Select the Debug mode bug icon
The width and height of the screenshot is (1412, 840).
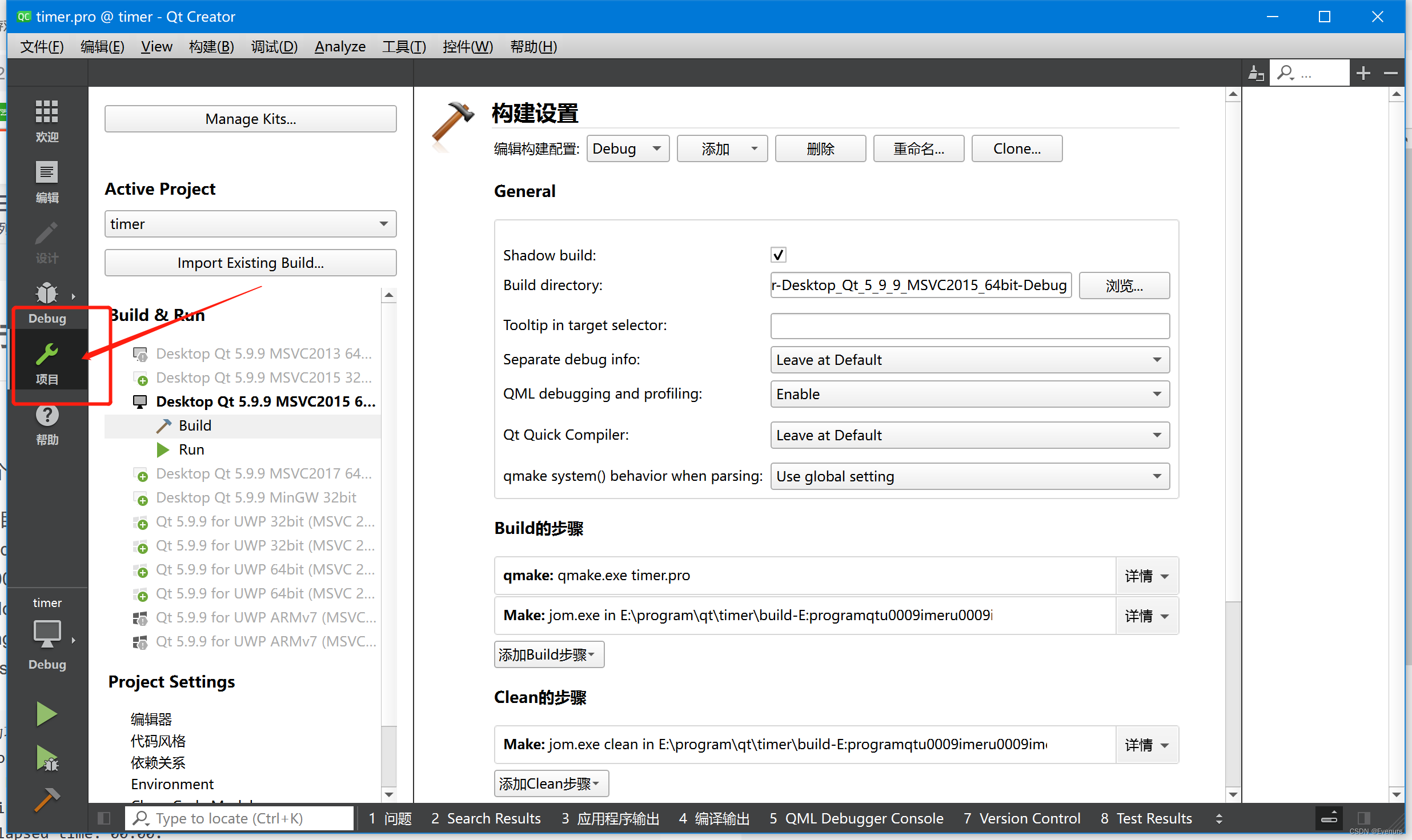[47, 292]
